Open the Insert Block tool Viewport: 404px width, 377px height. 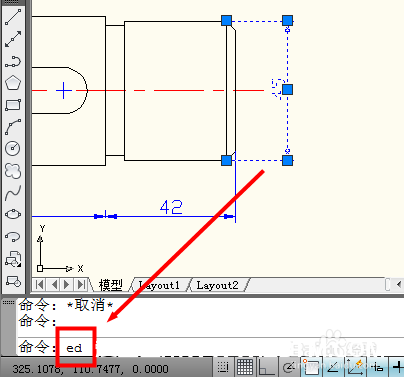13,259
